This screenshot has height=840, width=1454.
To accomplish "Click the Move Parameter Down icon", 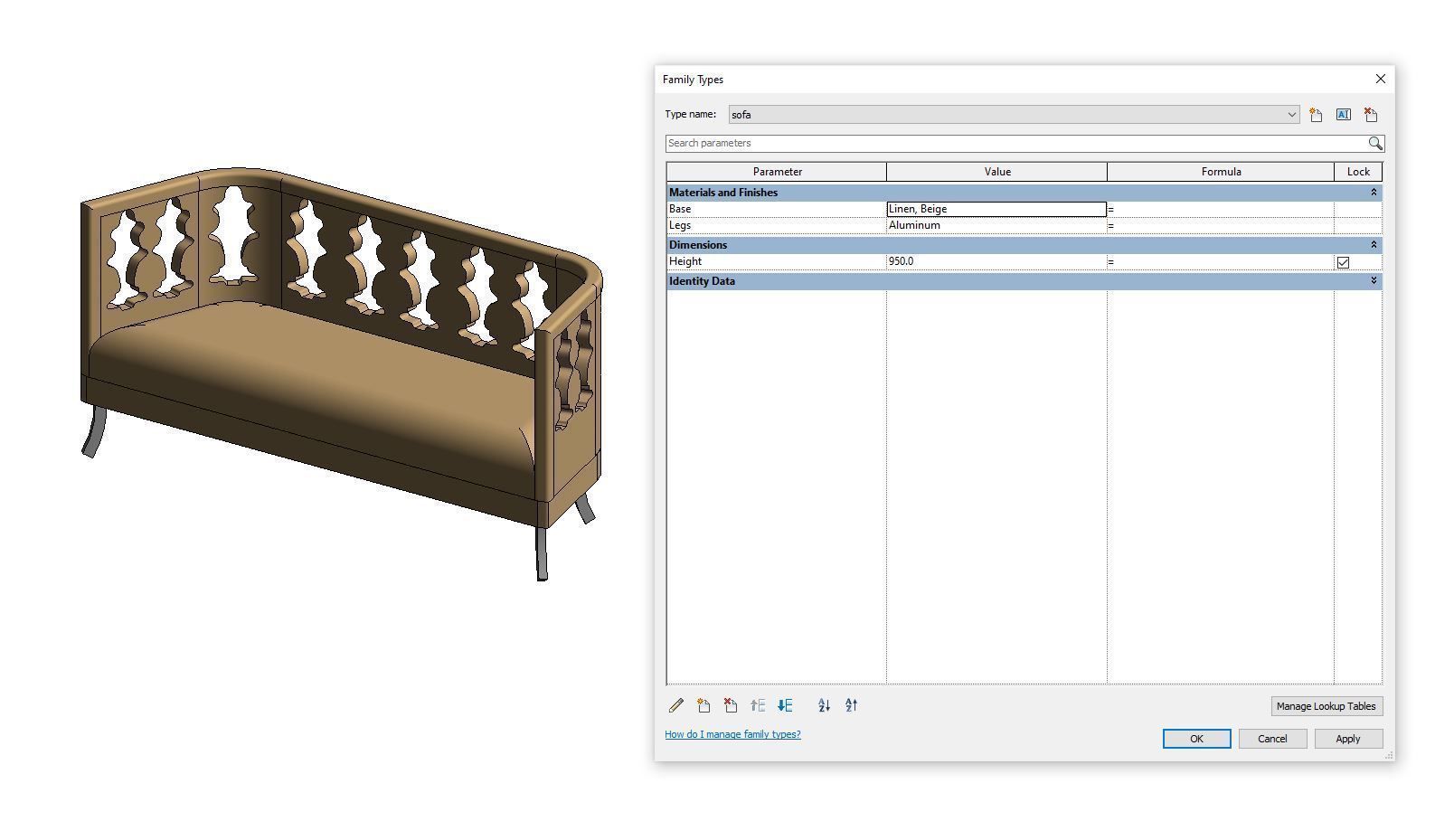I will click(x=785, y=705).
